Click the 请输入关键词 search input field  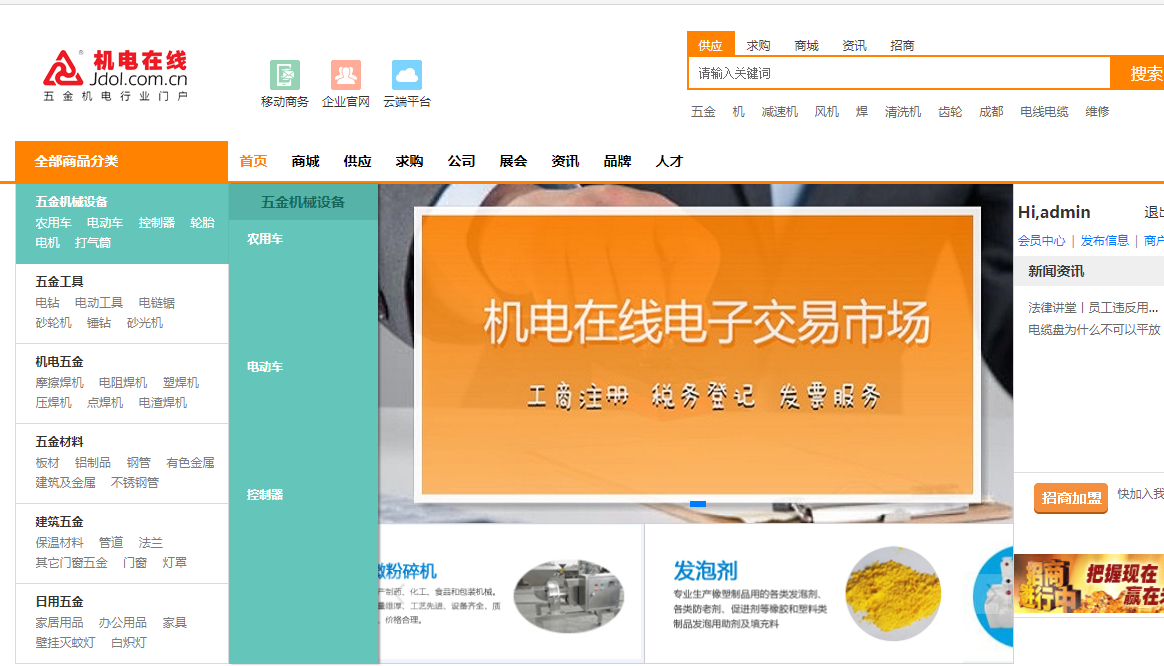pyautogui.click(x=900, y=72)
